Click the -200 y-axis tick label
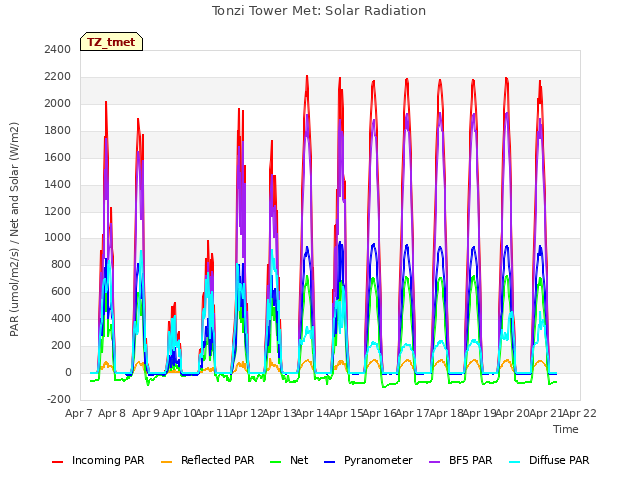 59,399
